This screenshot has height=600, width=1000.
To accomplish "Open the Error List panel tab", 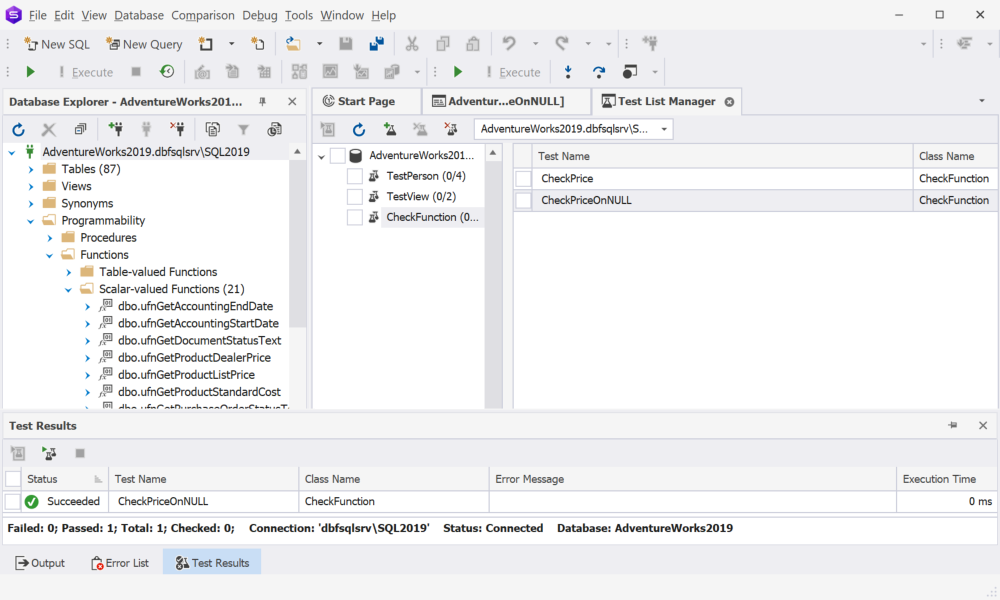I will coord(119,563).
